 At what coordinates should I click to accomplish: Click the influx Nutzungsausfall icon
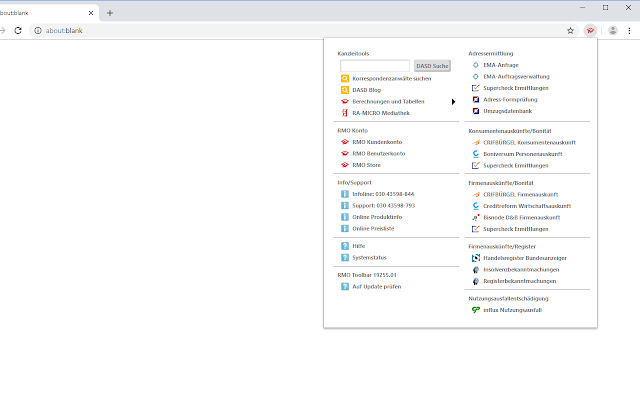pos(476,310)
